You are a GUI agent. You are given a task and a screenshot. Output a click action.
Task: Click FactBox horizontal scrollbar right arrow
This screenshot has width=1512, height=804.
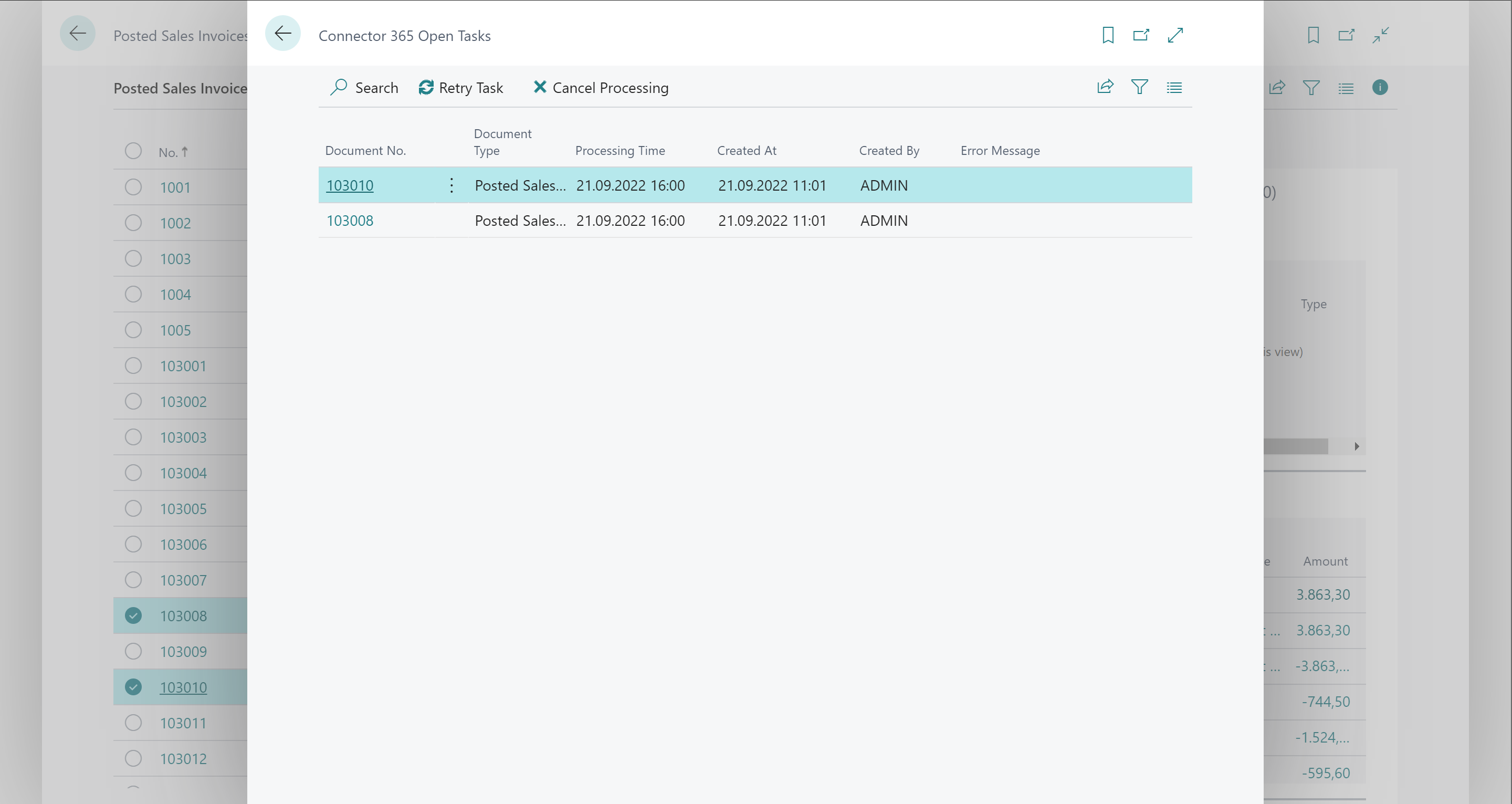click(1357, 446)
